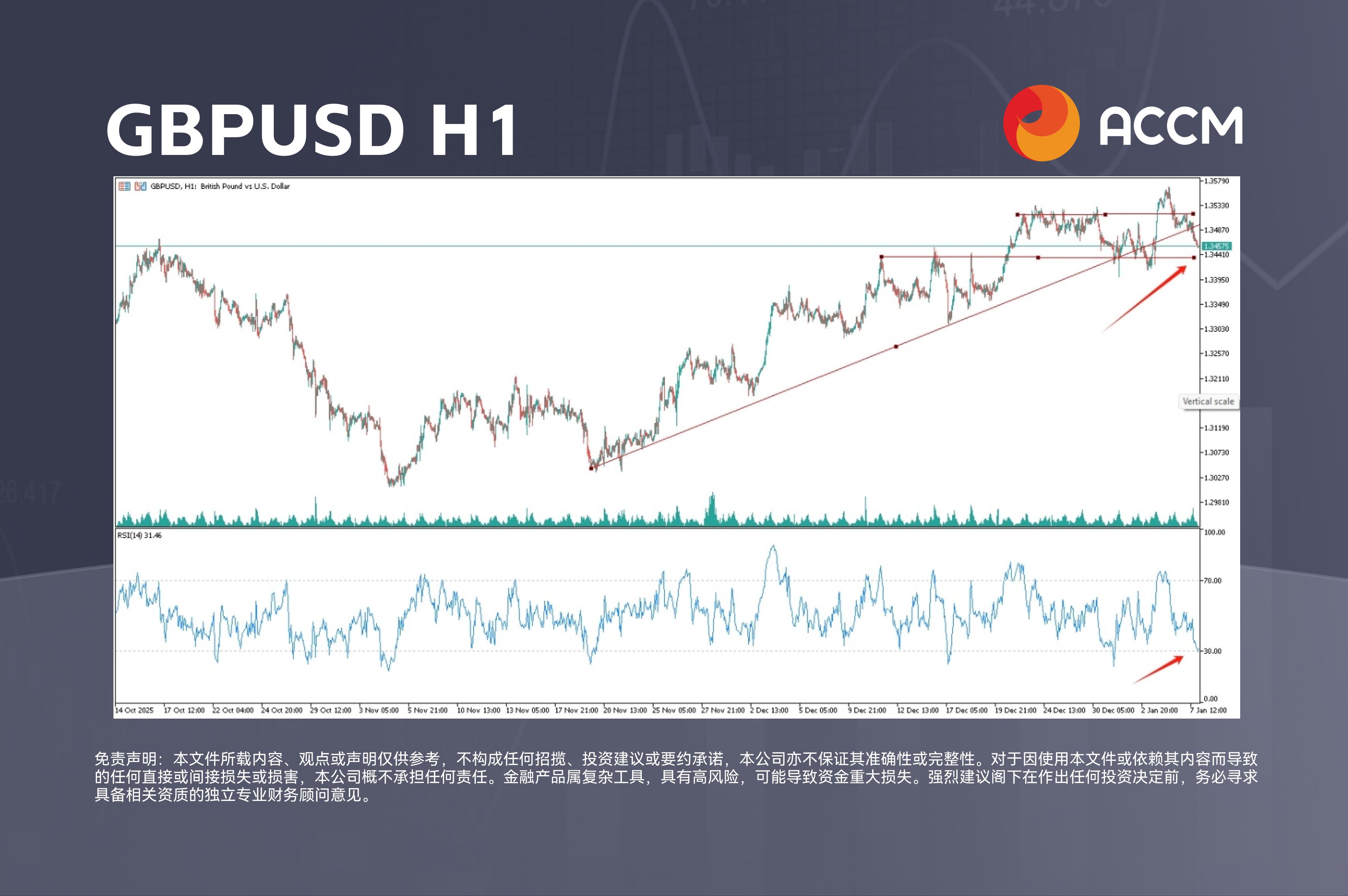Click the 70.00 RSI level label

click(x=1212, y=580)
